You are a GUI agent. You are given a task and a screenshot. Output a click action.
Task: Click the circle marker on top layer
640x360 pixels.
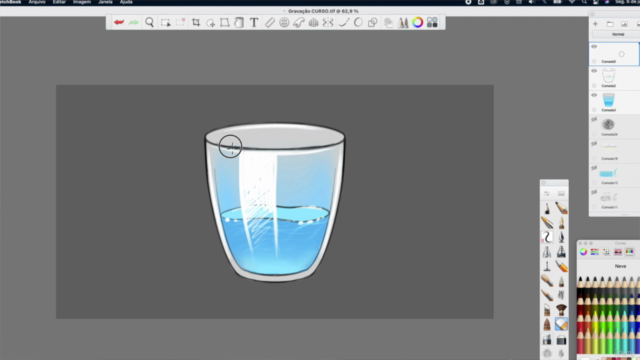594,62
